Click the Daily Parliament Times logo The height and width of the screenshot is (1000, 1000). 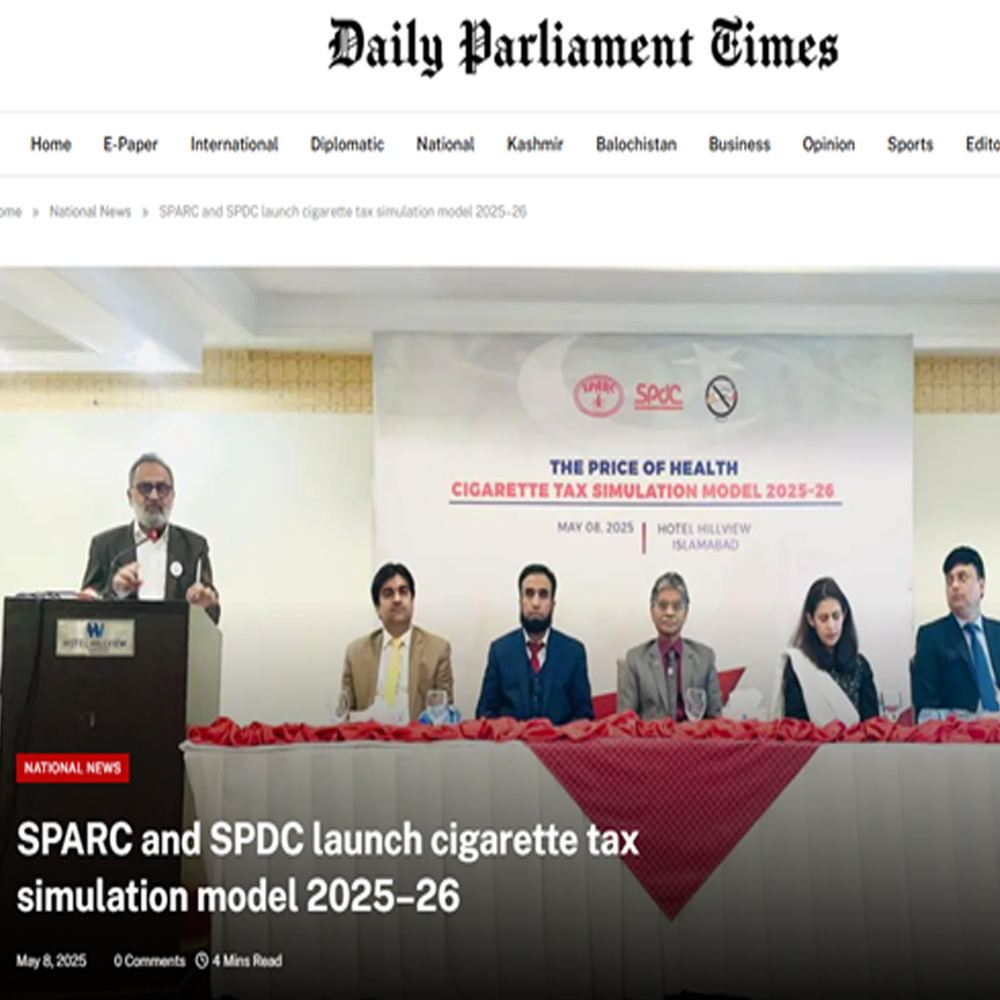[583, 45]
